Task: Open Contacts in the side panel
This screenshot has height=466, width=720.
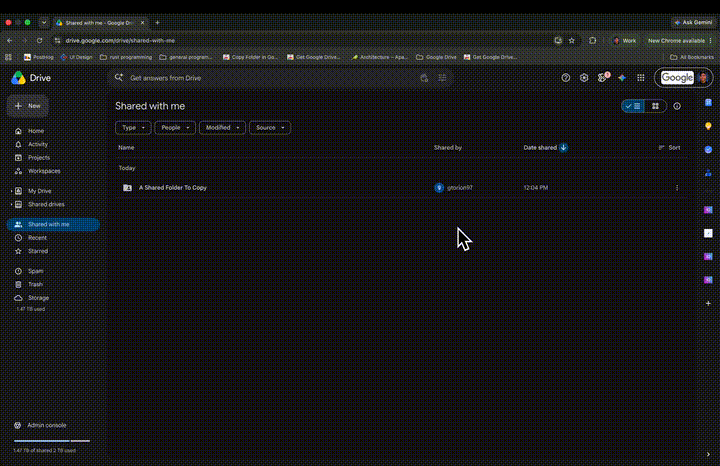Action: (x=708, y=173)
